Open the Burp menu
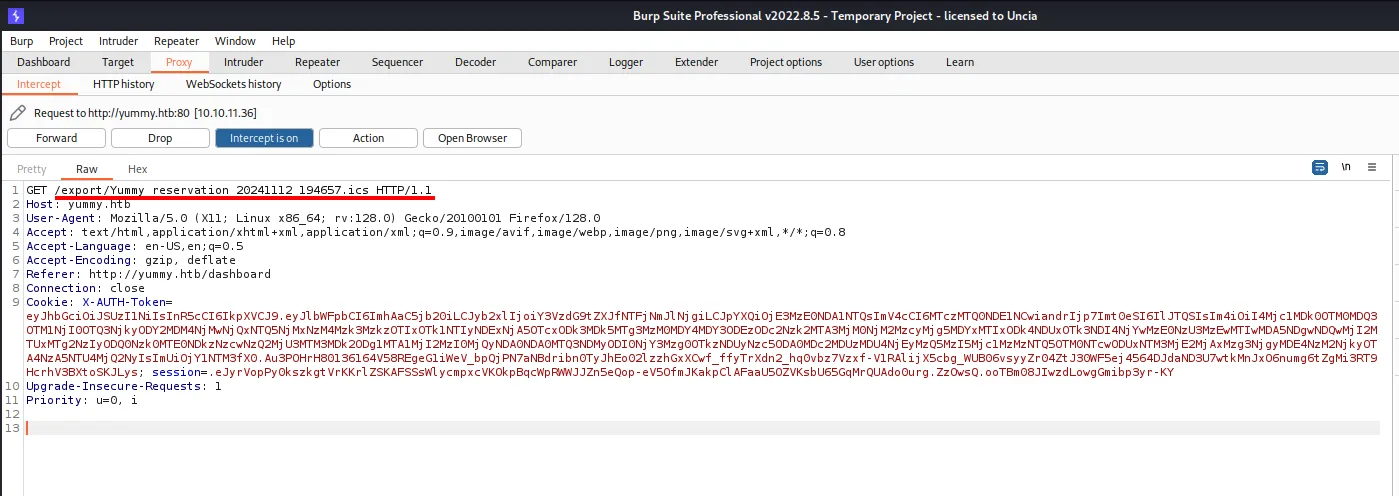1399x496 pixels. [x=22, y=41]
